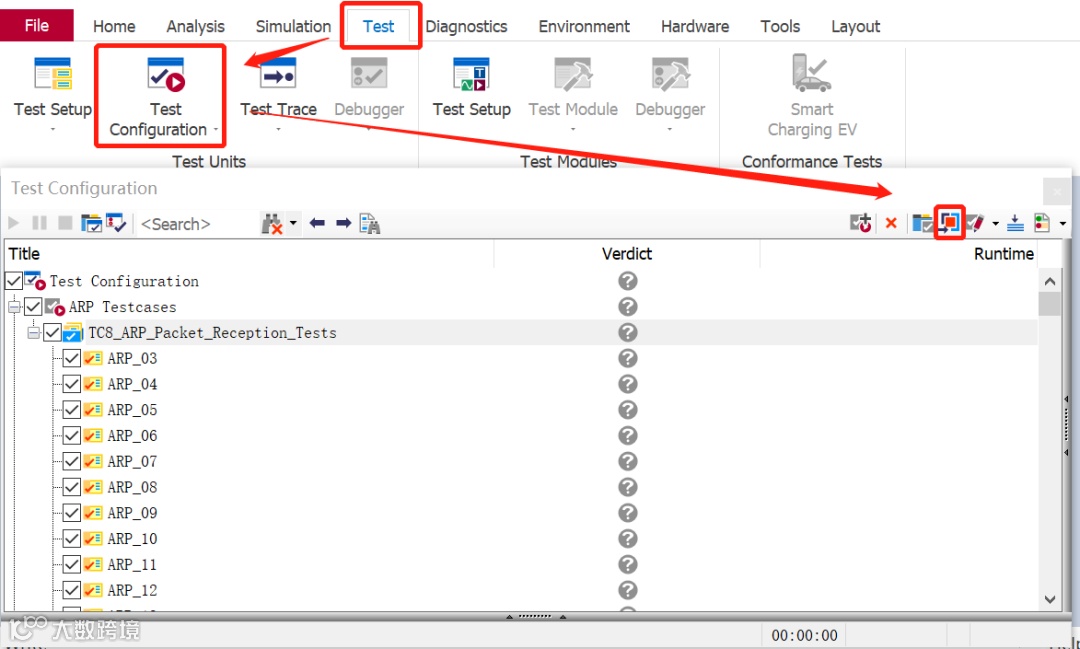Uncheck the ARP_04 test case checkbox
This screenshot has height=649, width=1080.
72,384
